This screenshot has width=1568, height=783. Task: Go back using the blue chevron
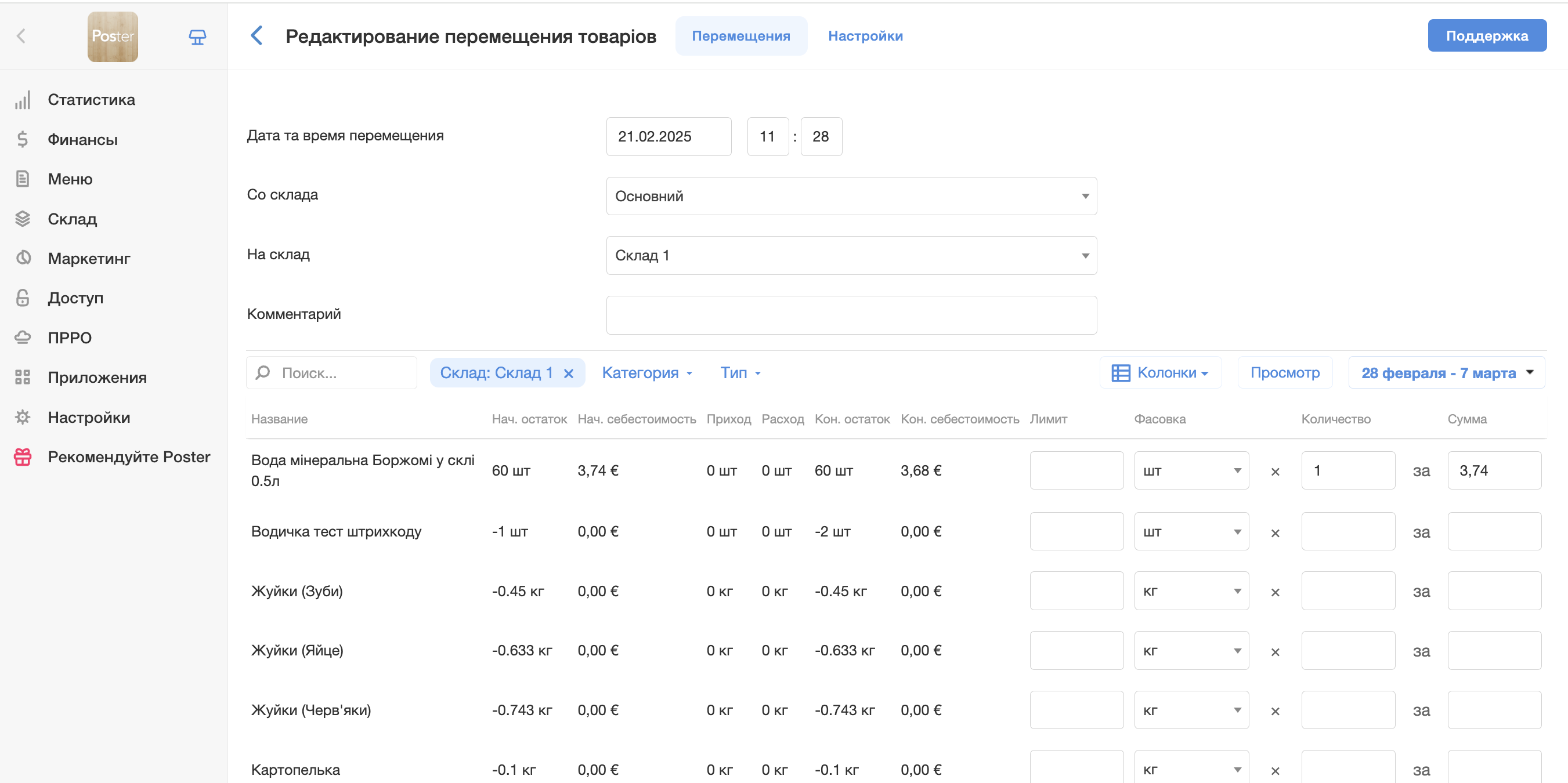click(x=257, y=35)
